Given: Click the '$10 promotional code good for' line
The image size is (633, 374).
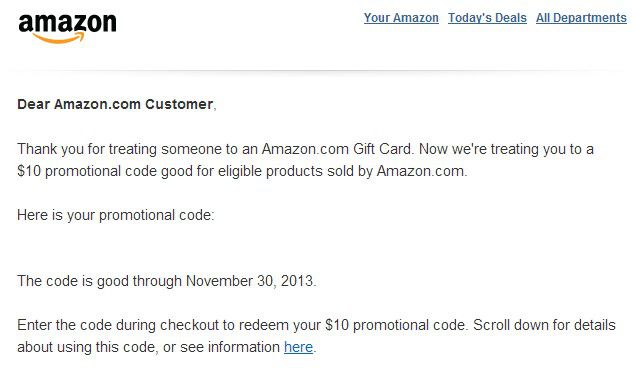Looking at the screenshot, I should pos(242,171).
